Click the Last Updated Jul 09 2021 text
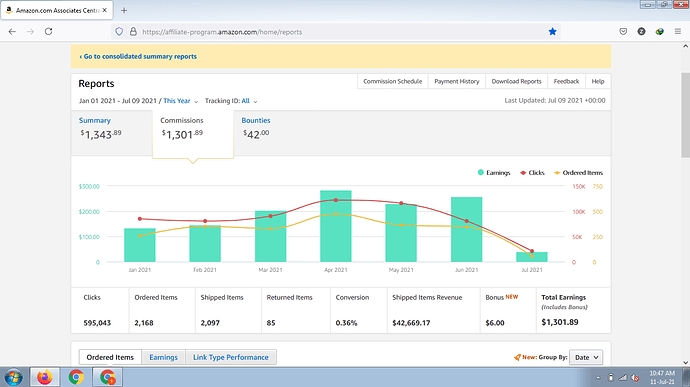The image size is (690, 387). (554, 100)
